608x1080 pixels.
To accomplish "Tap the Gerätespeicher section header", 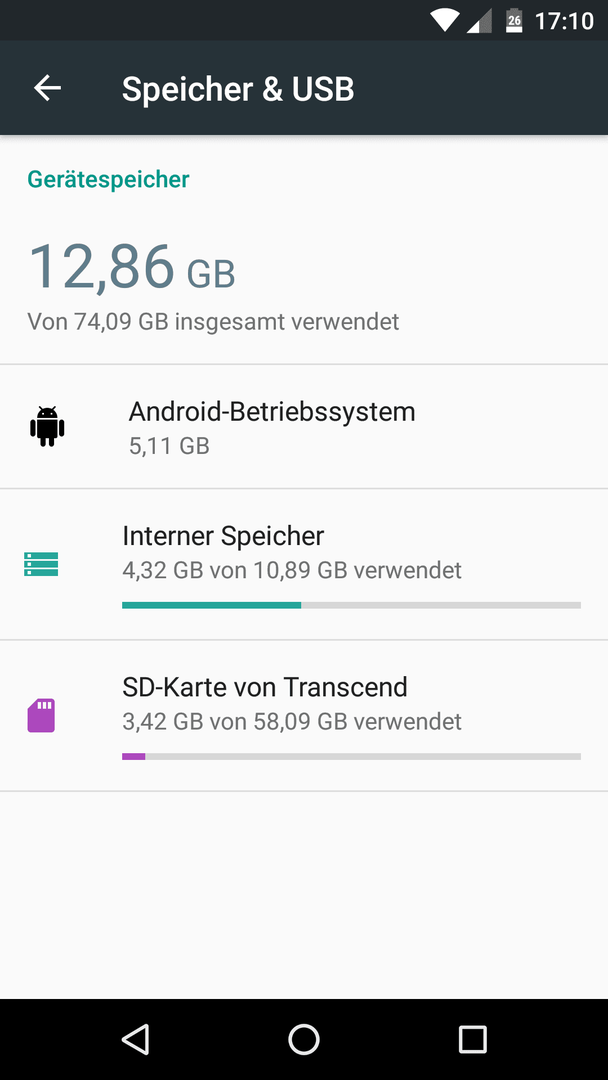I will click(x=108, y=180).
